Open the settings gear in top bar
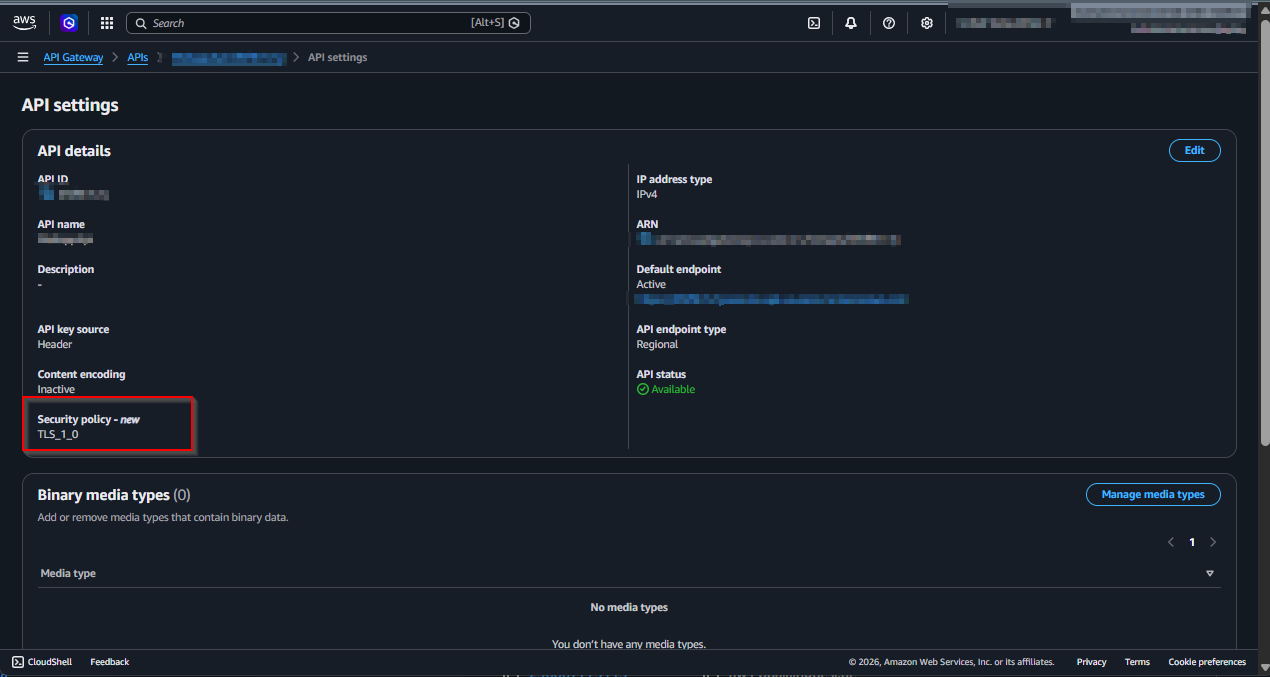 (x=927, y=23)
